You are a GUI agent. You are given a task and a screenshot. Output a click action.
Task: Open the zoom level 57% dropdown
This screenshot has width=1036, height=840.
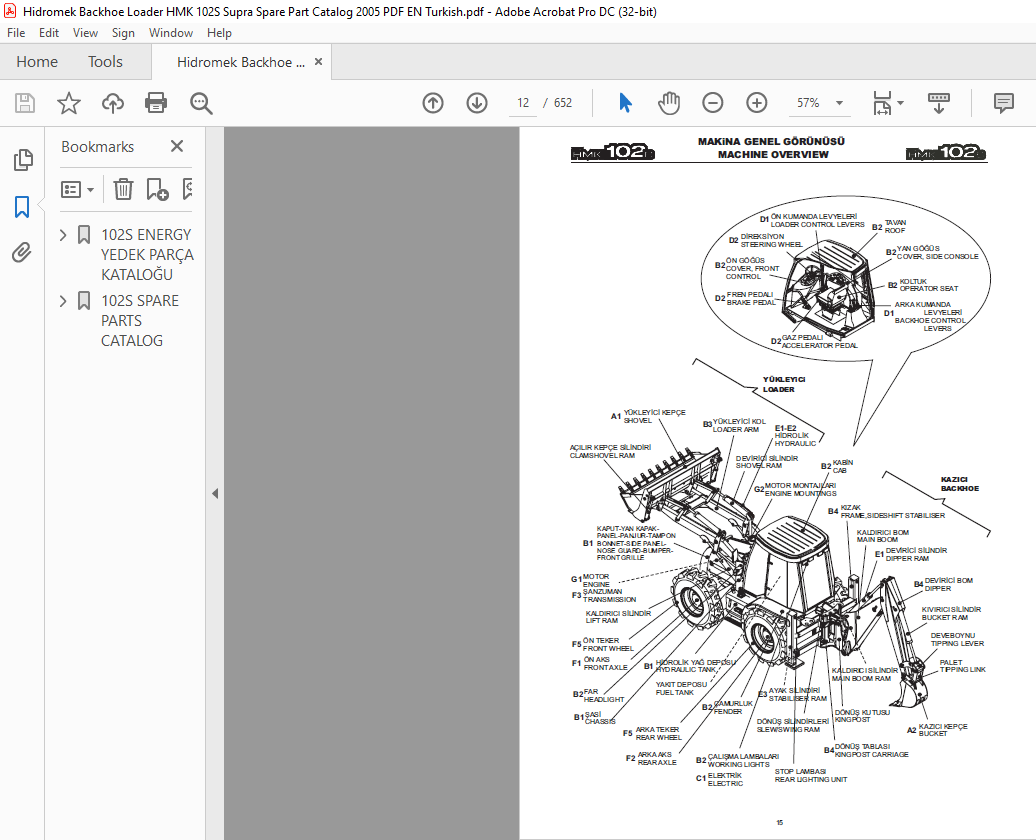click(839, 102)
